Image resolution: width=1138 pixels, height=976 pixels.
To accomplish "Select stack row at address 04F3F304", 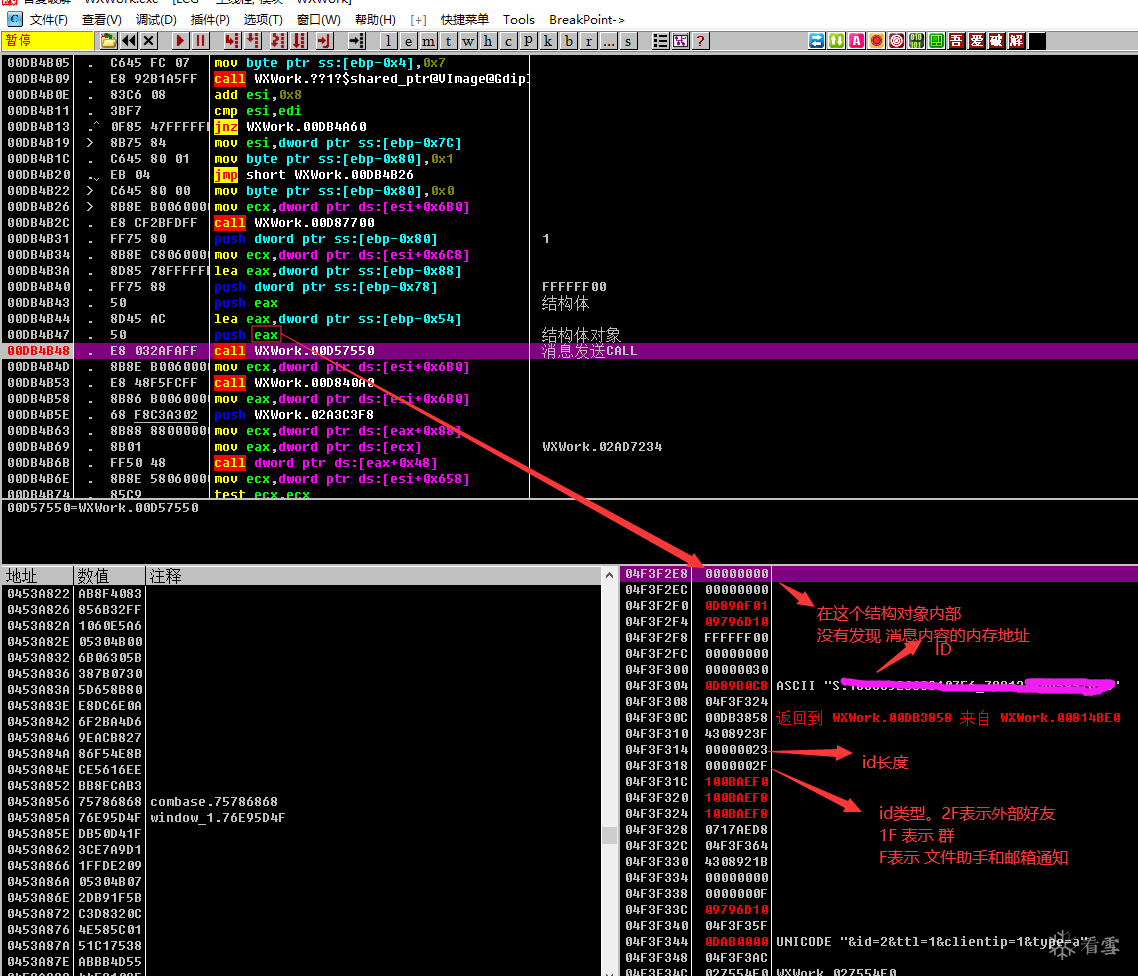I will pos(879,686).
